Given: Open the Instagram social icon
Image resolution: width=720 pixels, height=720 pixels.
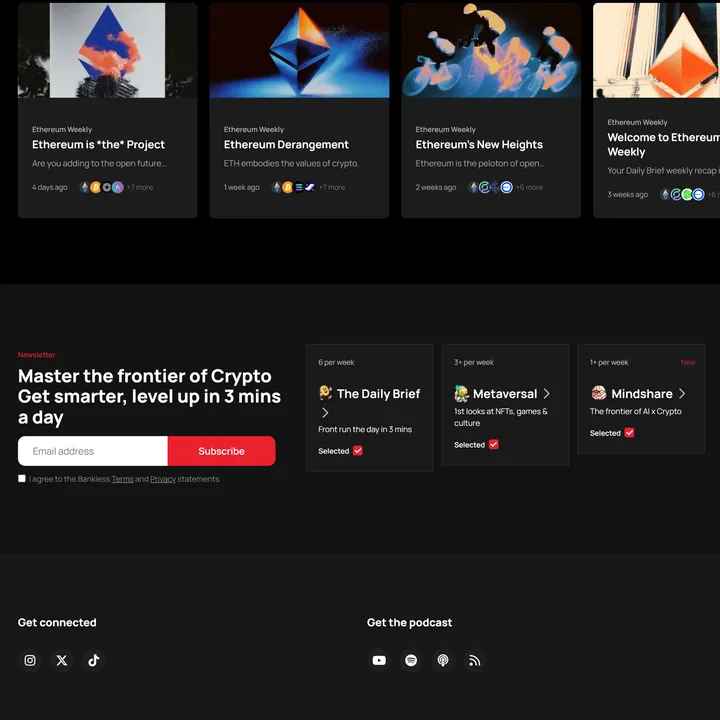Looking at the screenshot, I should coord(30,660).
